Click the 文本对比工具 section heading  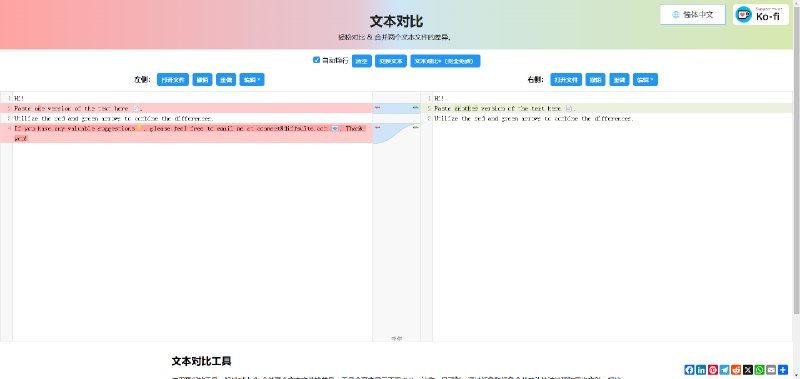[x=202, y=361]
